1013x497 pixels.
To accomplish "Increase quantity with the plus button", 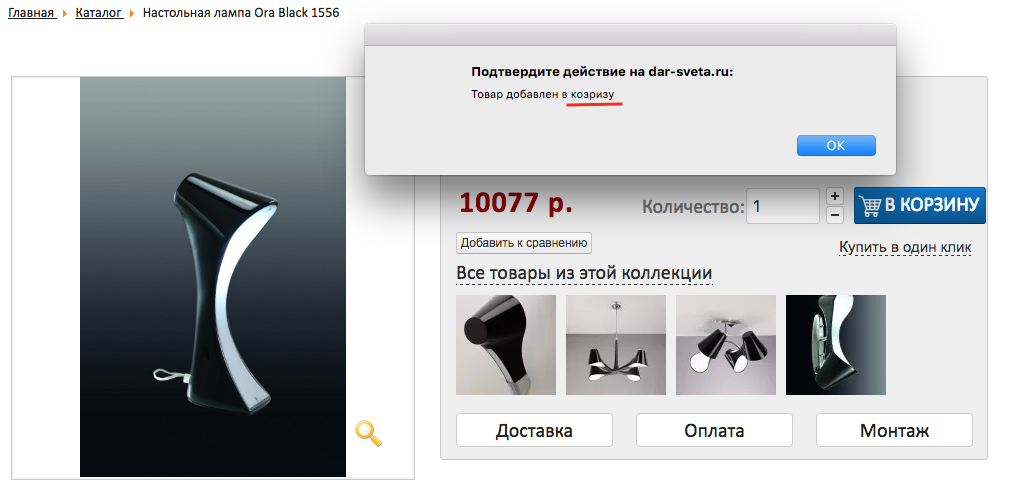I will click(835, 196).
